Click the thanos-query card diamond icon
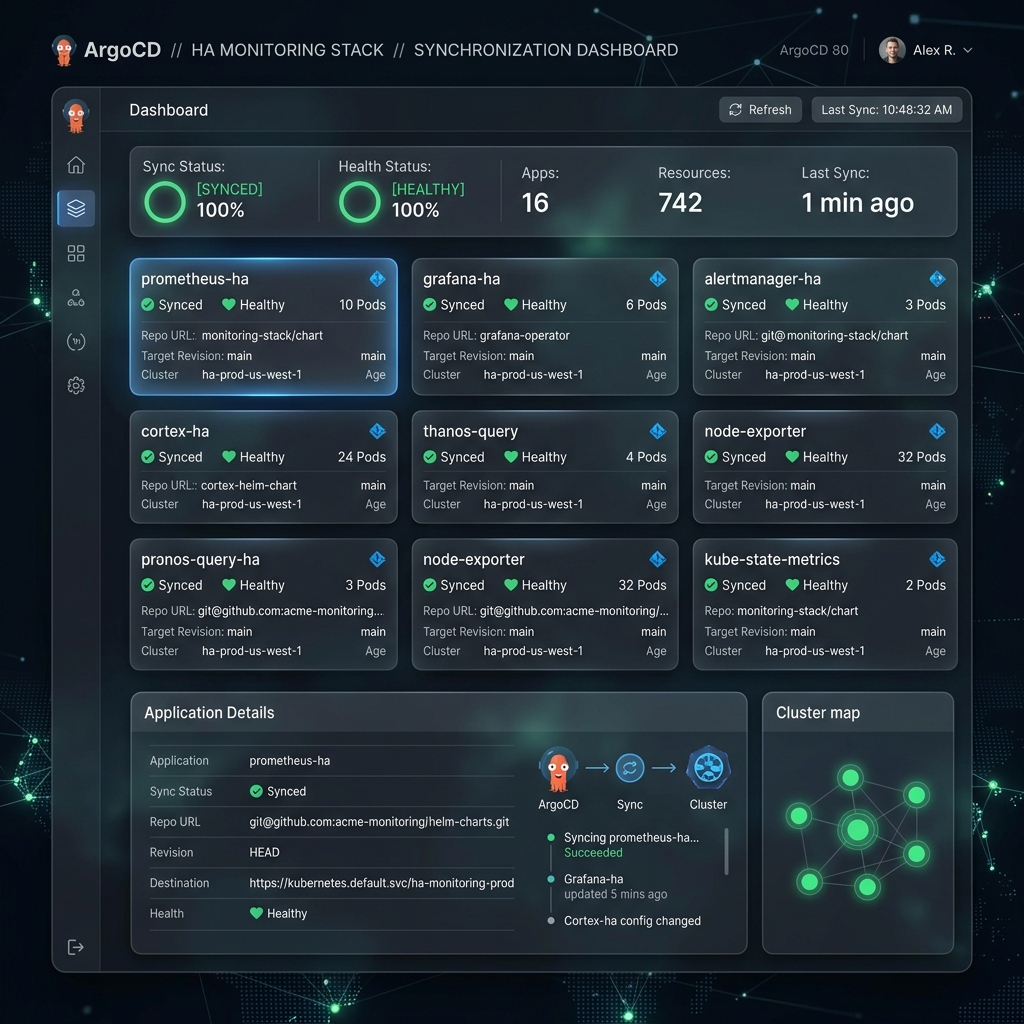1024x1024 pixels. 658,431
